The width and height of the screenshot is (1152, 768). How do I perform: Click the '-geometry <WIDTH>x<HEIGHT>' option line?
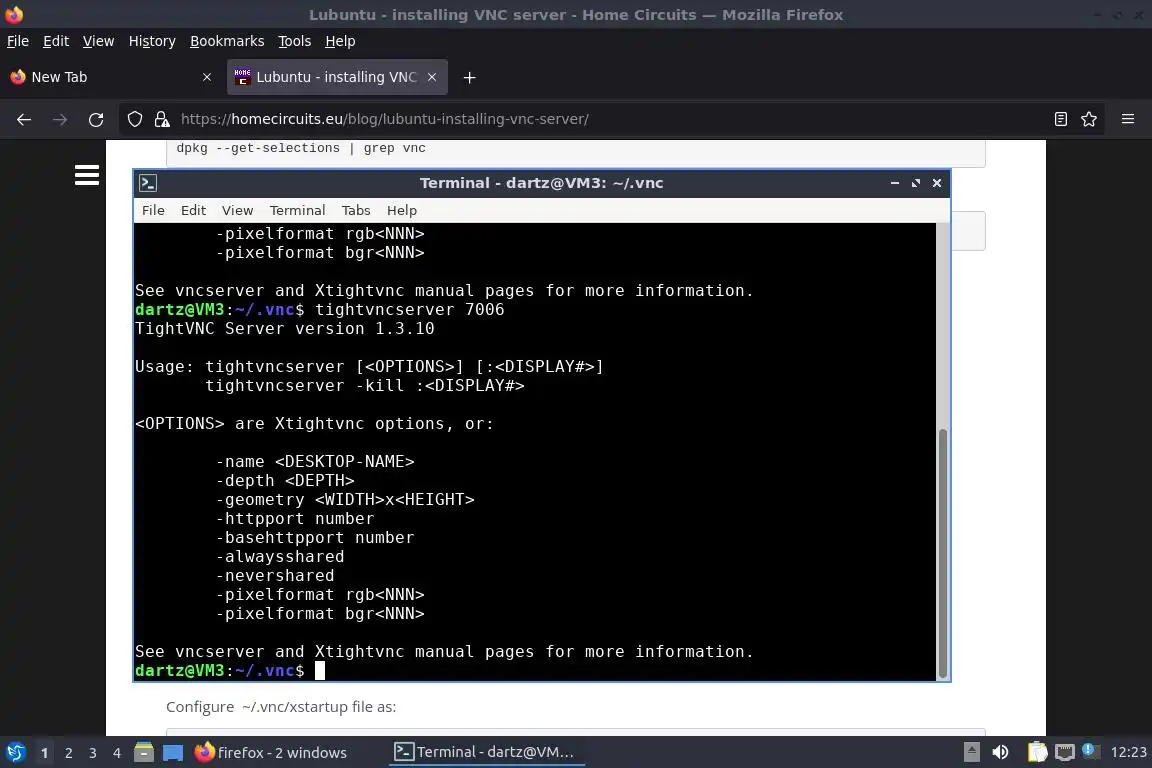(x=345, y=500)
